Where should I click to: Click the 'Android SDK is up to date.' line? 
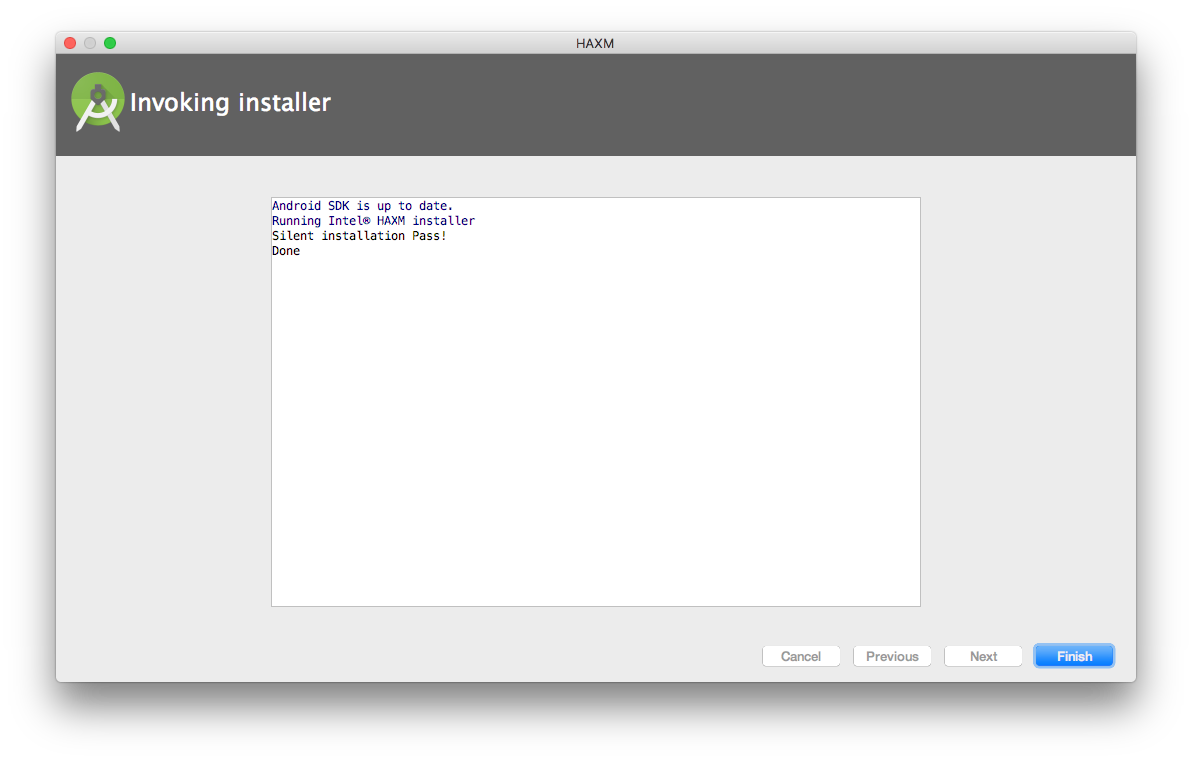pyautogui.click(x=362, y=205)
